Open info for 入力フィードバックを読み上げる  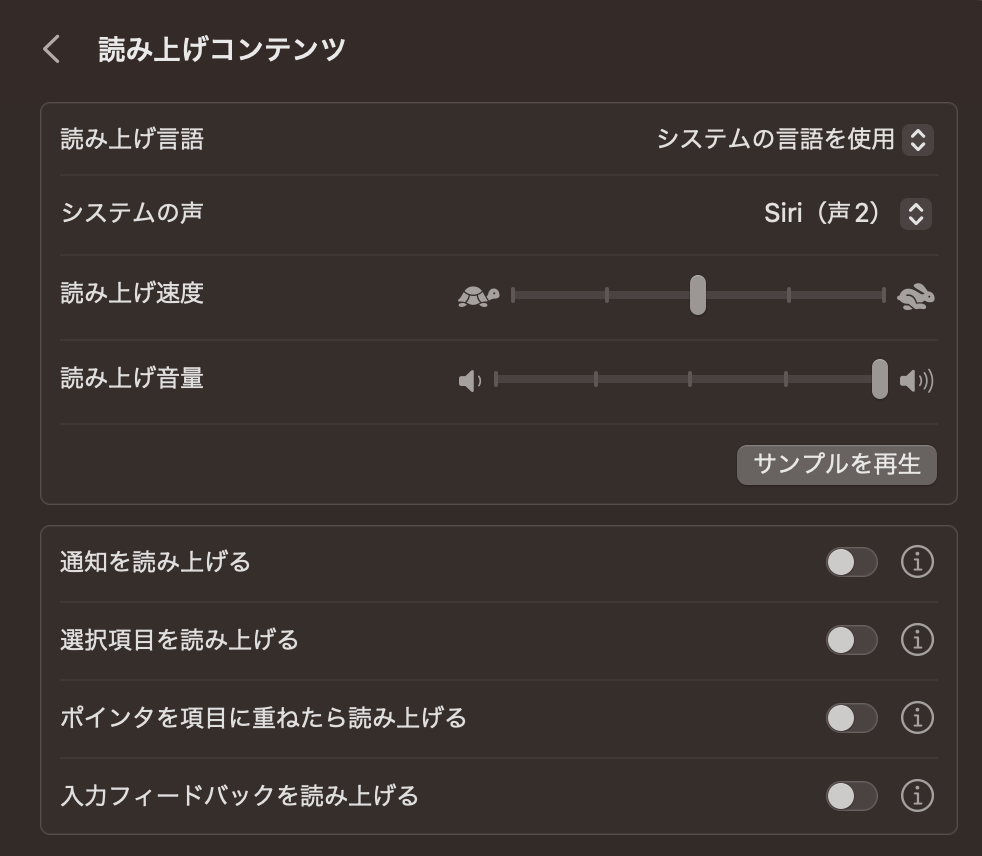[x=917, y=795]
